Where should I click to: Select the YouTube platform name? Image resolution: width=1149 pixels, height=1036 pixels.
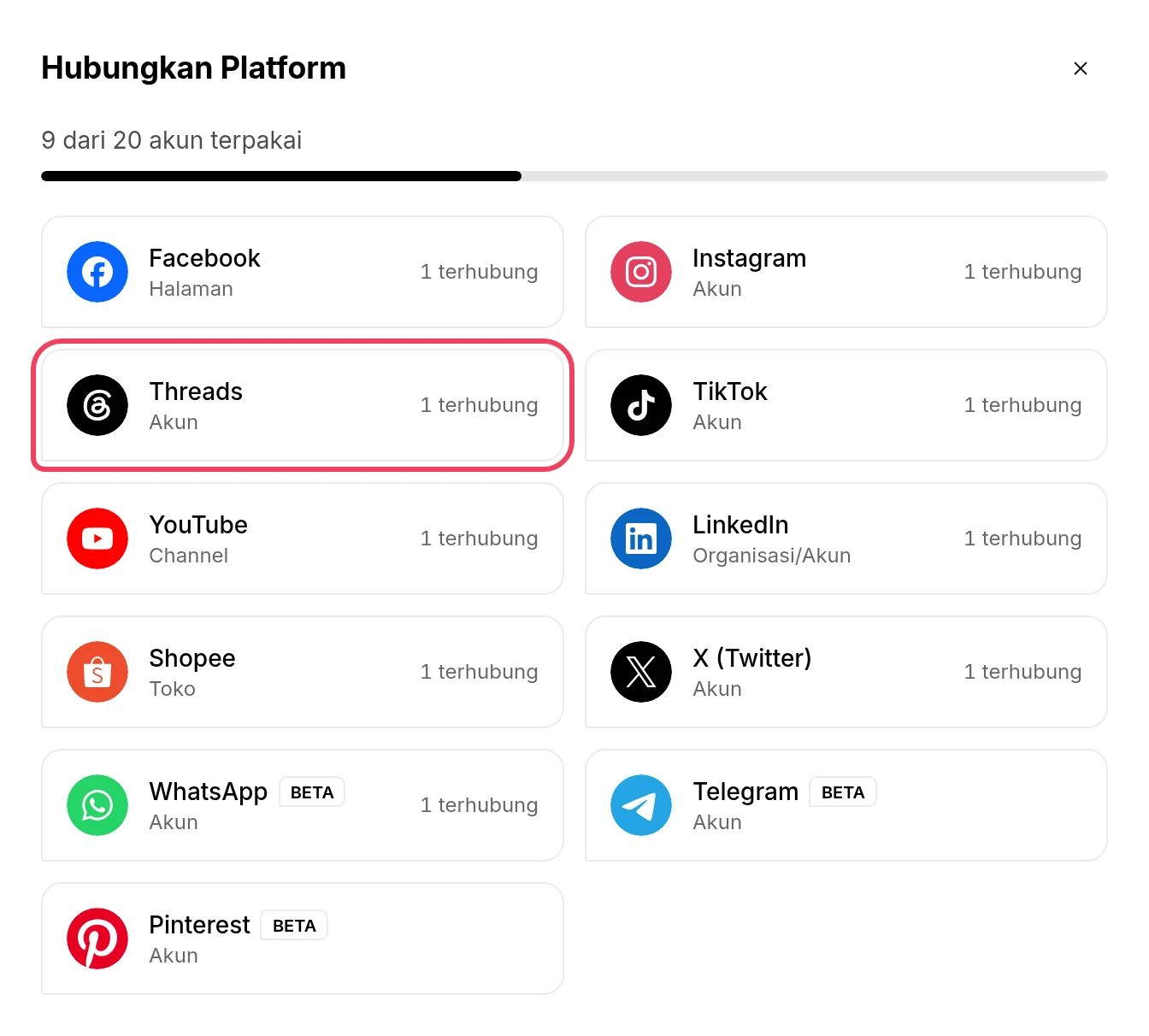click(x=198, y=525)
